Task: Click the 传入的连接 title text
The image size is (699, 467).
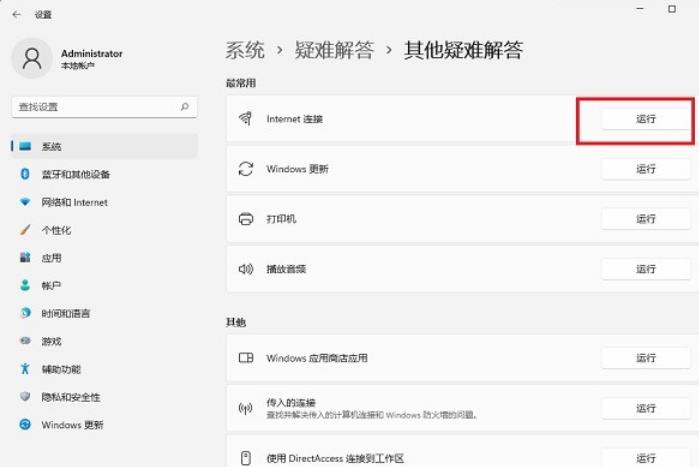Action: pos(291,402)
